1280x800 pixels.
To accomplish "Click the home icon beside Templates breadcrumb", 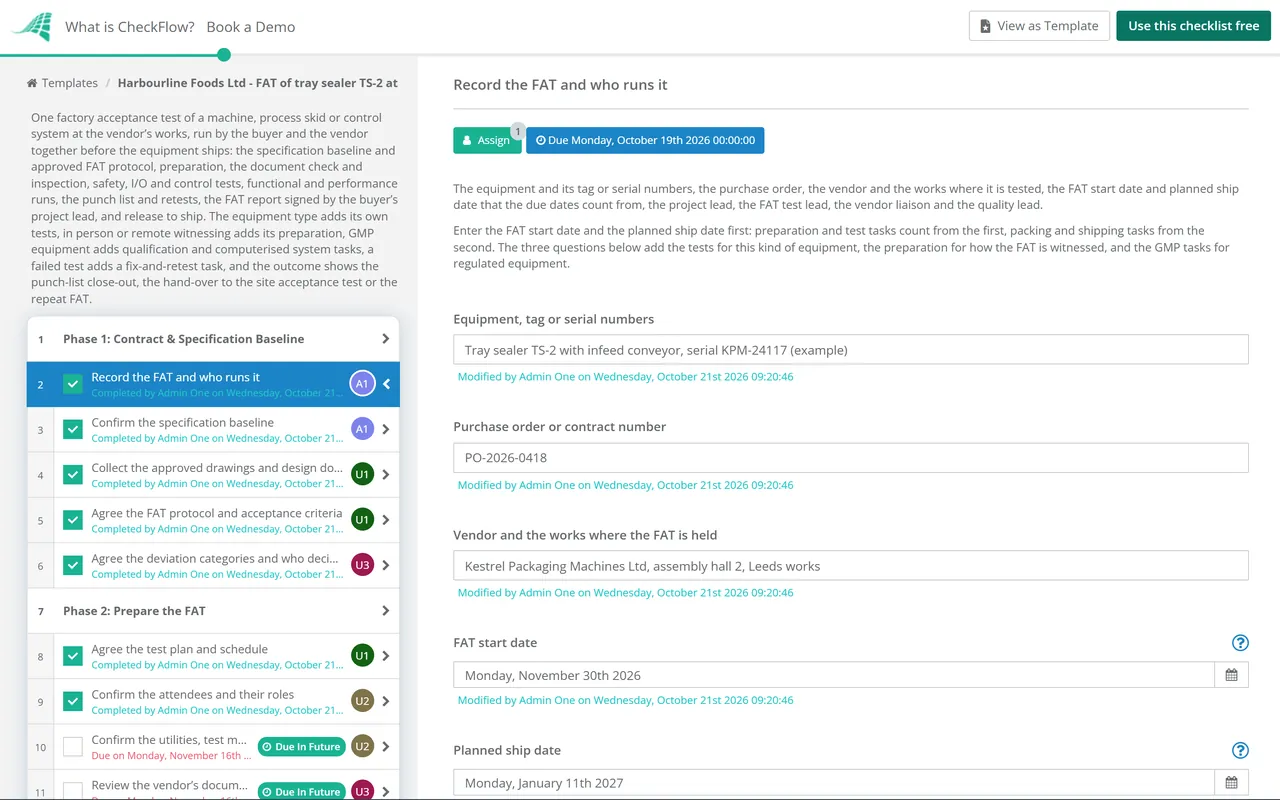I will [32, 83].
